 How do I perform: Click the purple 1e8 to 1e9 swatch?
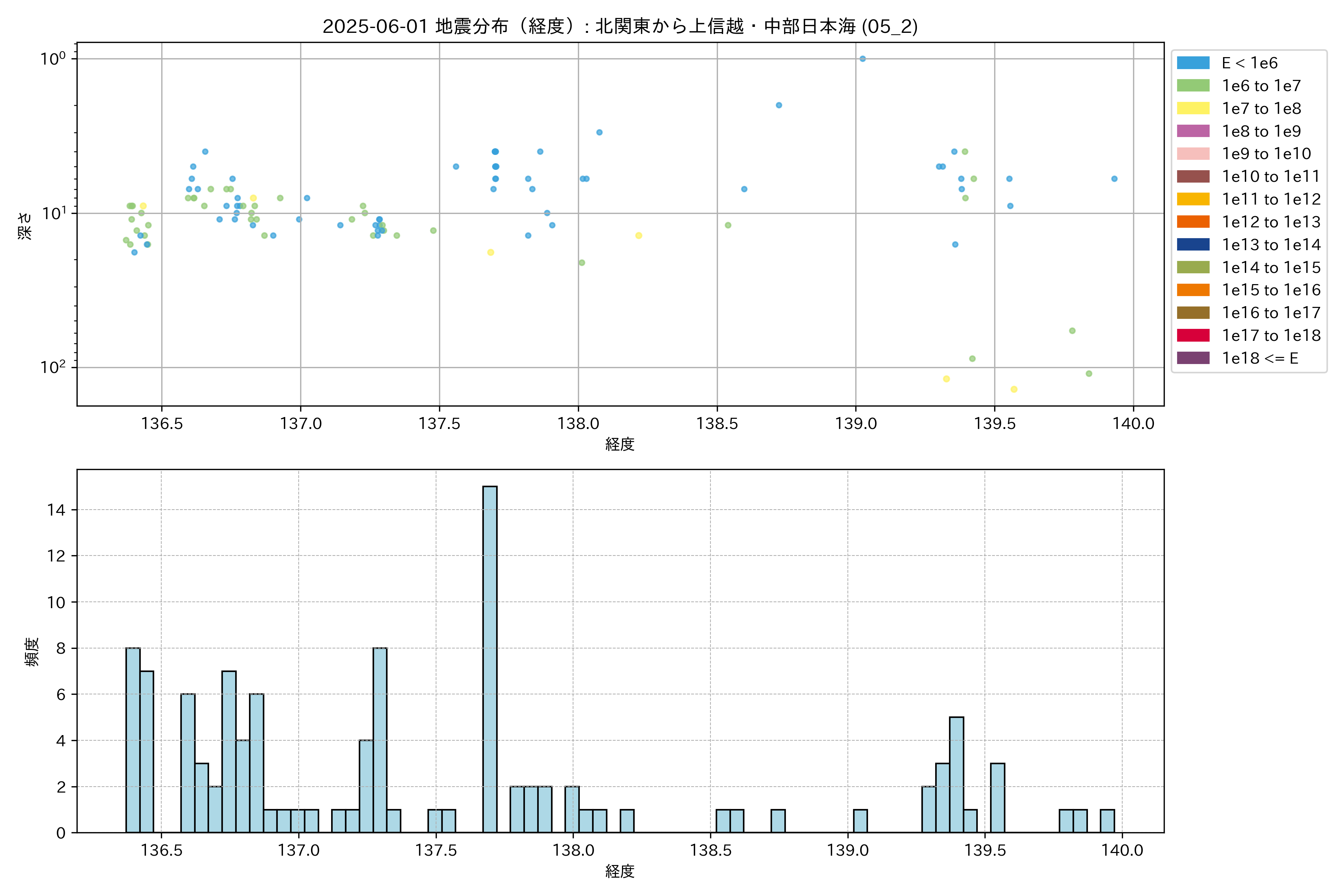click(x=1193, y=131)
